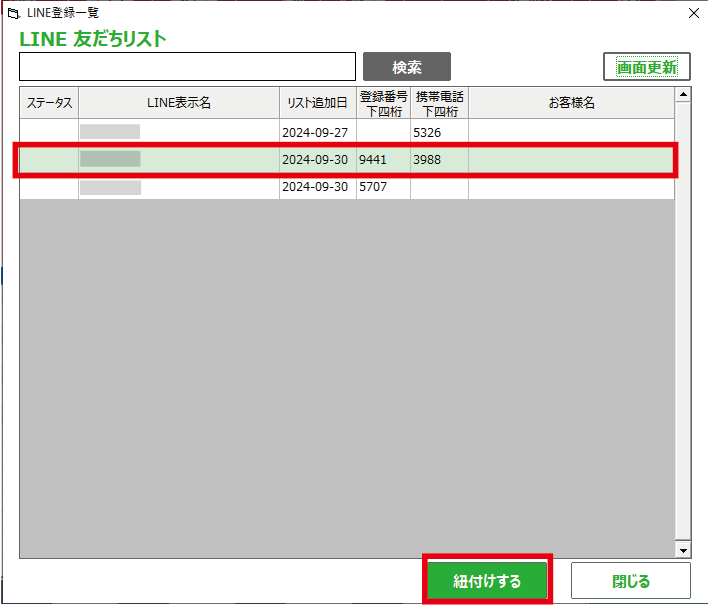Select the phone digits cell 3988
The width and height of the screenshot is (708, 605).
[439, 159]
